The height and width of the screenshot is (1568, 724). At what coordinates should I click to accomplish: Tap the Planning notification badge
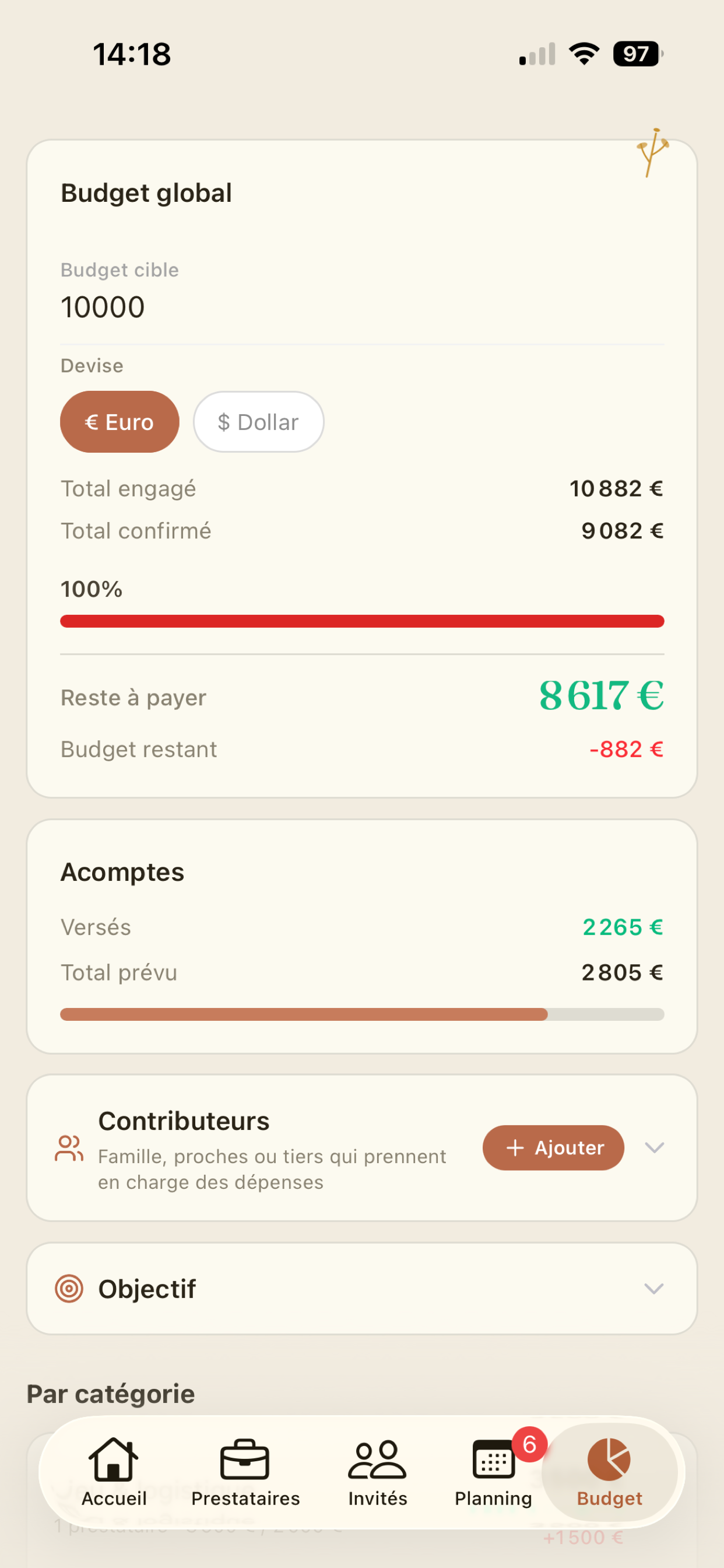(529, 1444)
